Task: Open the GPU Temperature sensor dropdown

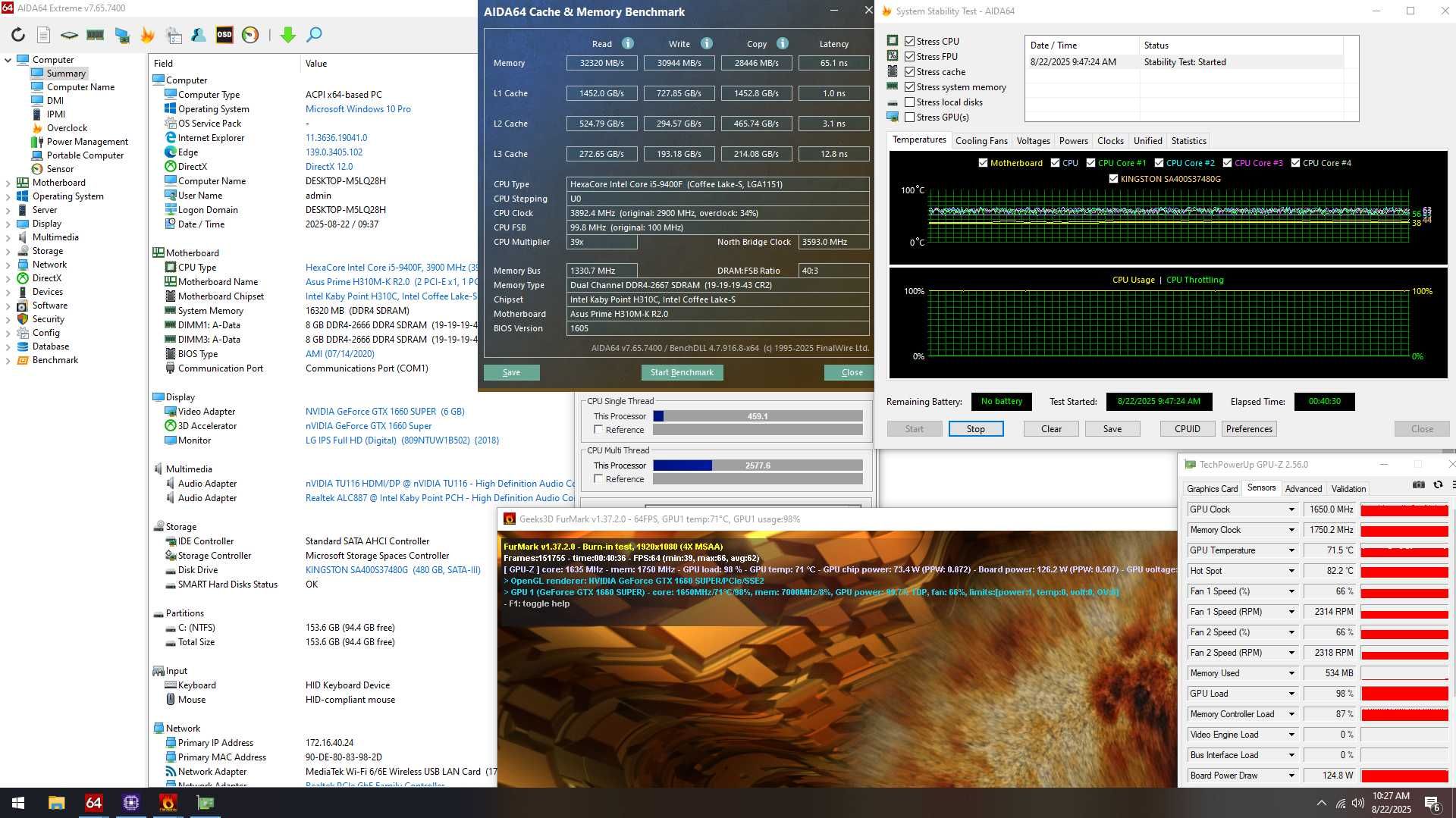Action: [x=1291, y=550]
